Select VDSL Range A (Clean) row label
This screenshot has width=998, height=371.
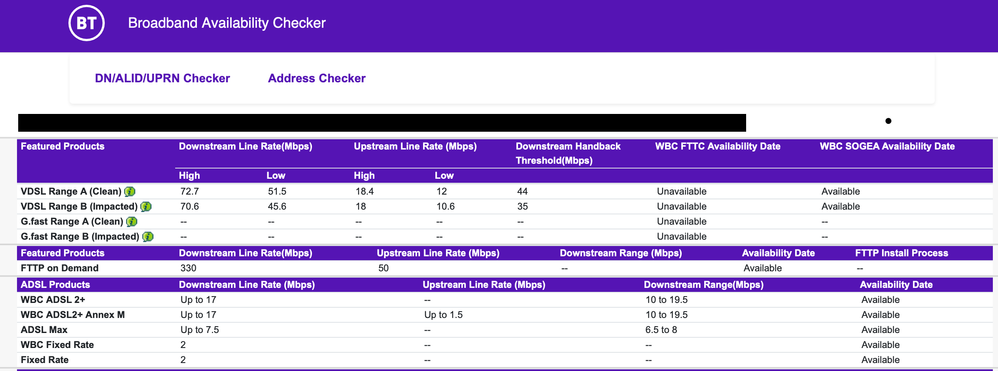71,192
